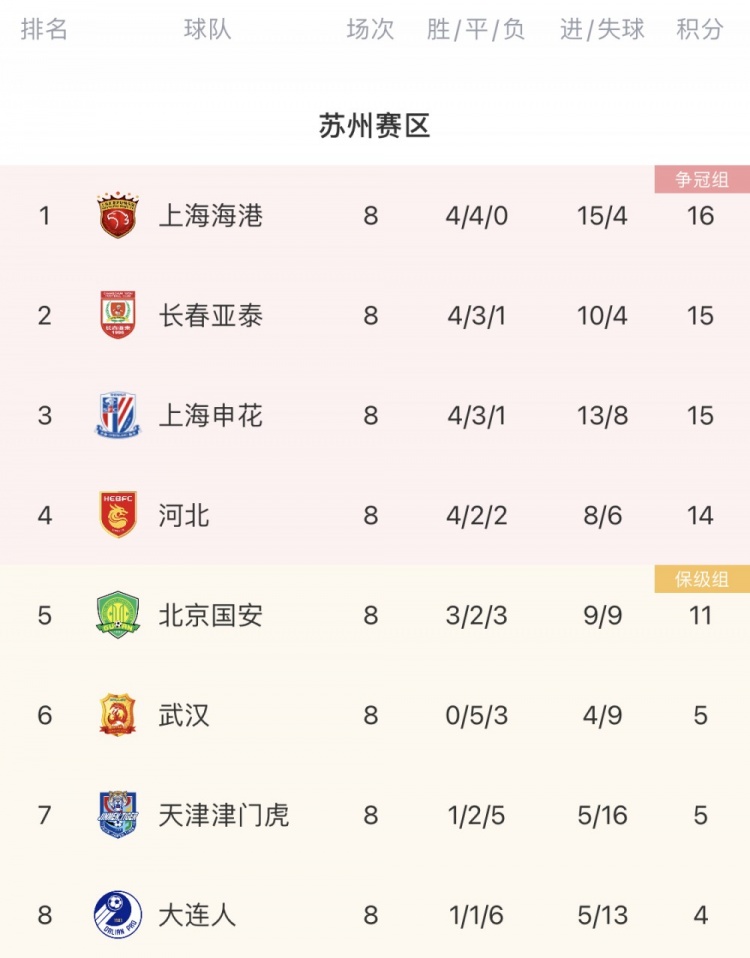Select the 胜/平/负 column header
Image resolution: width=750 pixels, height=958 pixels.
[476, 29]
